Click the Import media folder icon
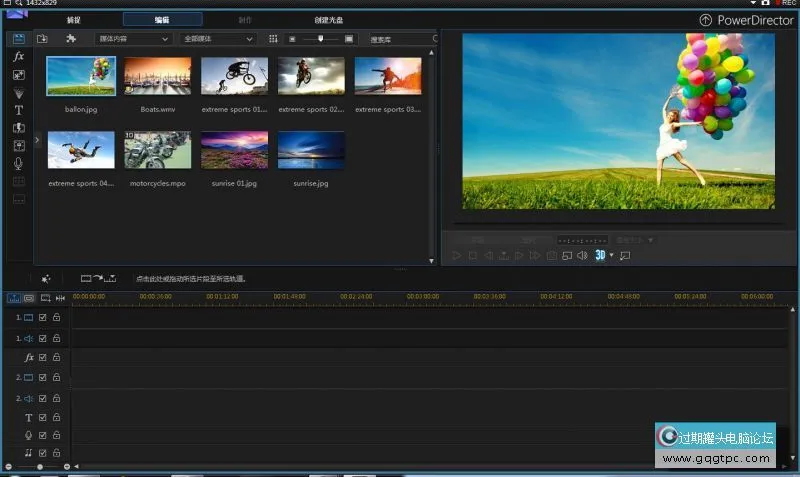This screenshot has height=477, width=800. click(x=42, y=39)
